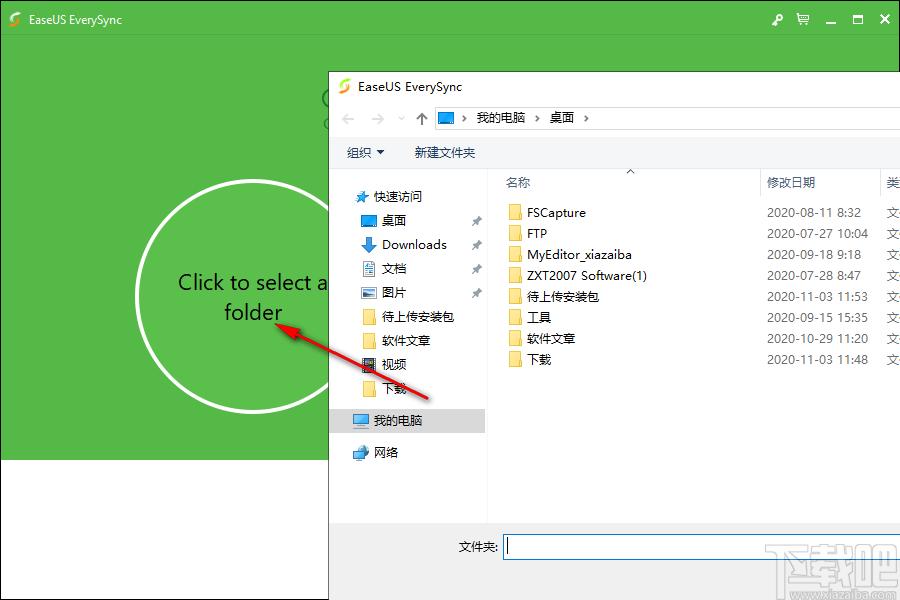Screen dimensions: 900x600
Task: Open the 组织 dropdown menu
Action: pos(365,153)
